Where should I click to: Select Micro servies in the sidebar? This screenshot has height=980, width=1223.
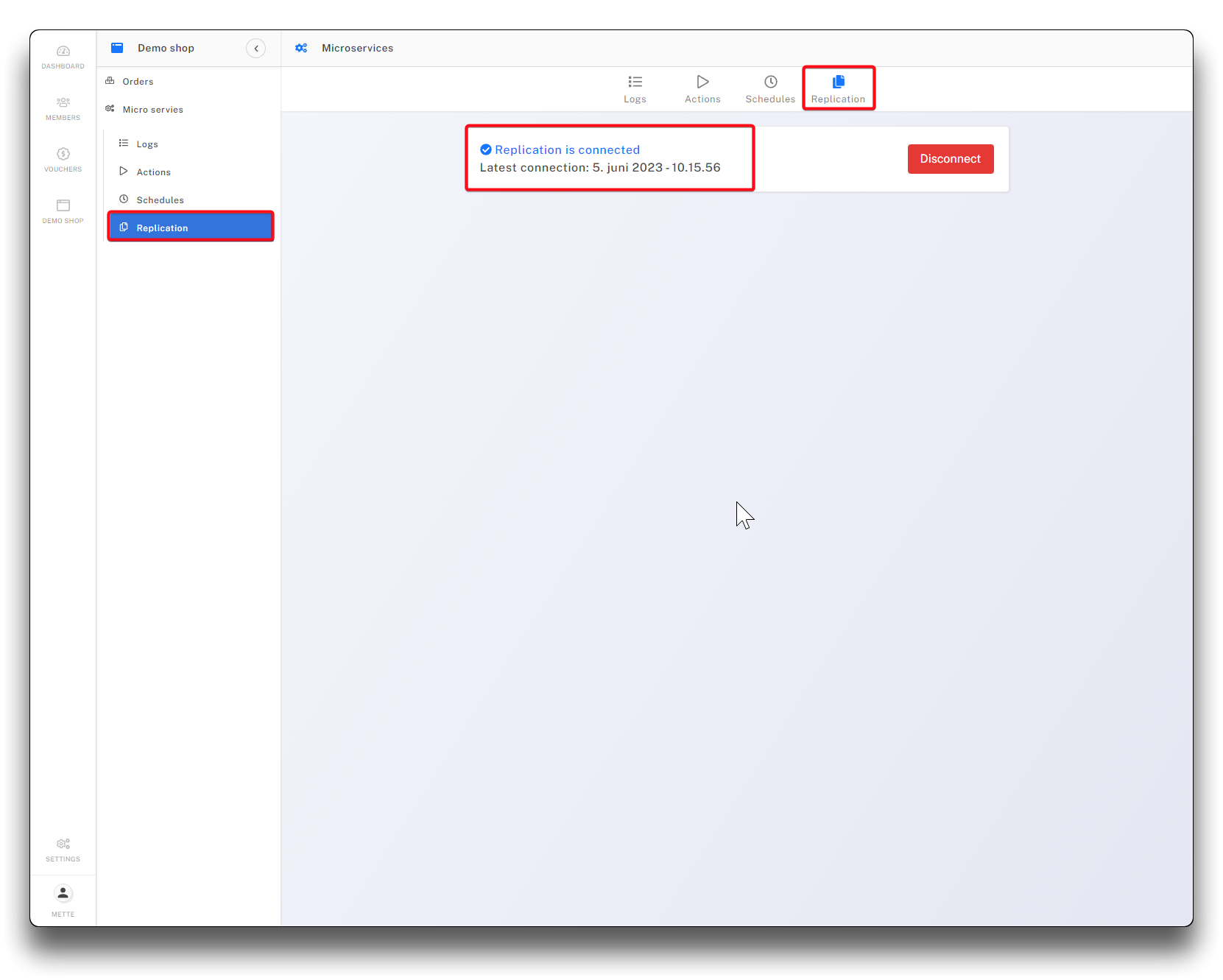point(152,110)
